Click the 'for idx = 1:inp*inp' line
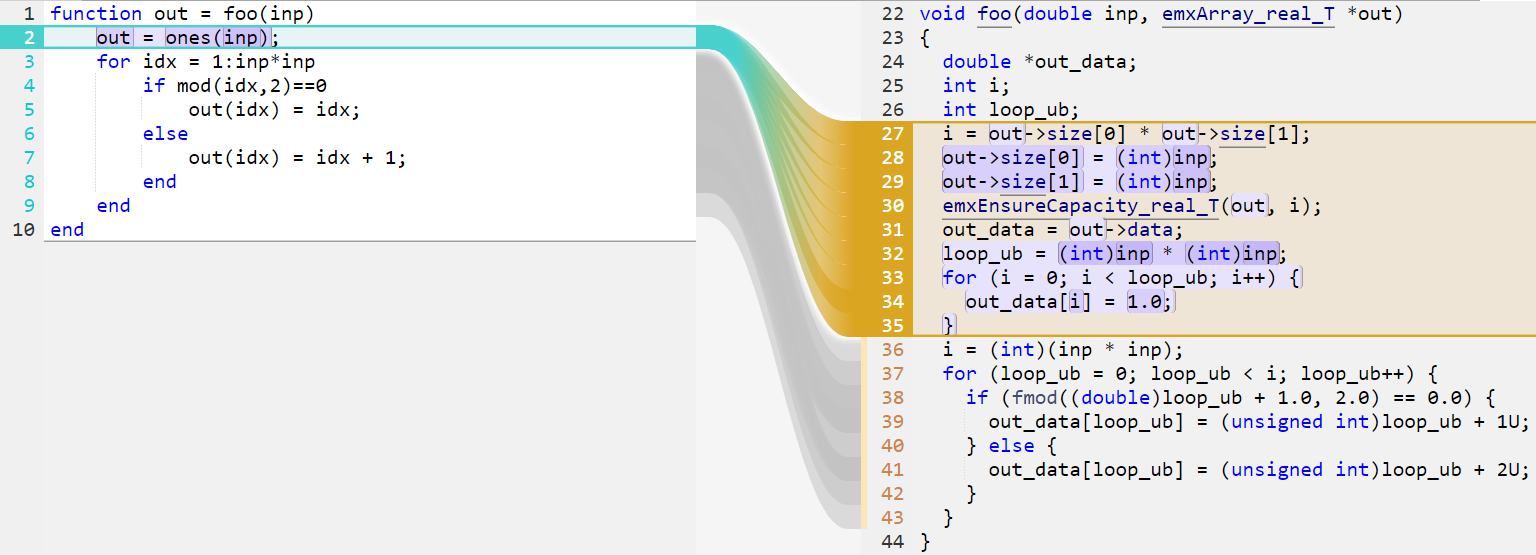The width and height of the screenshot is (1536, 555). click(206, 62)
